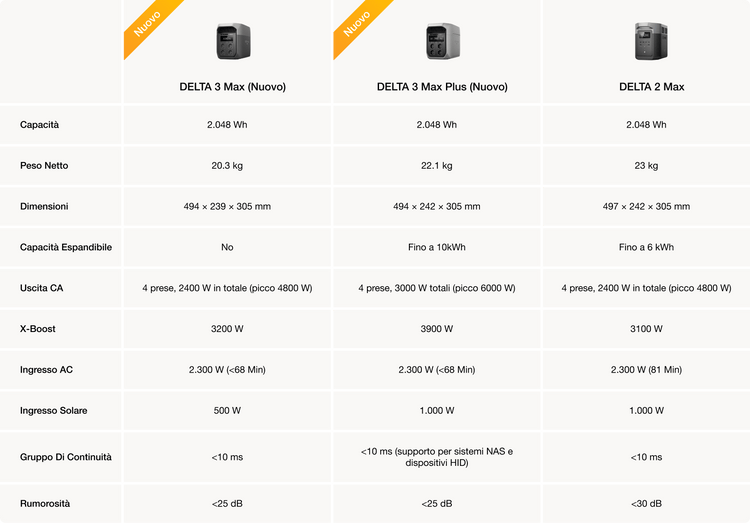Select the Rumorosità row label
This screenshot has height=523, width=750.
tap(45, 504)
